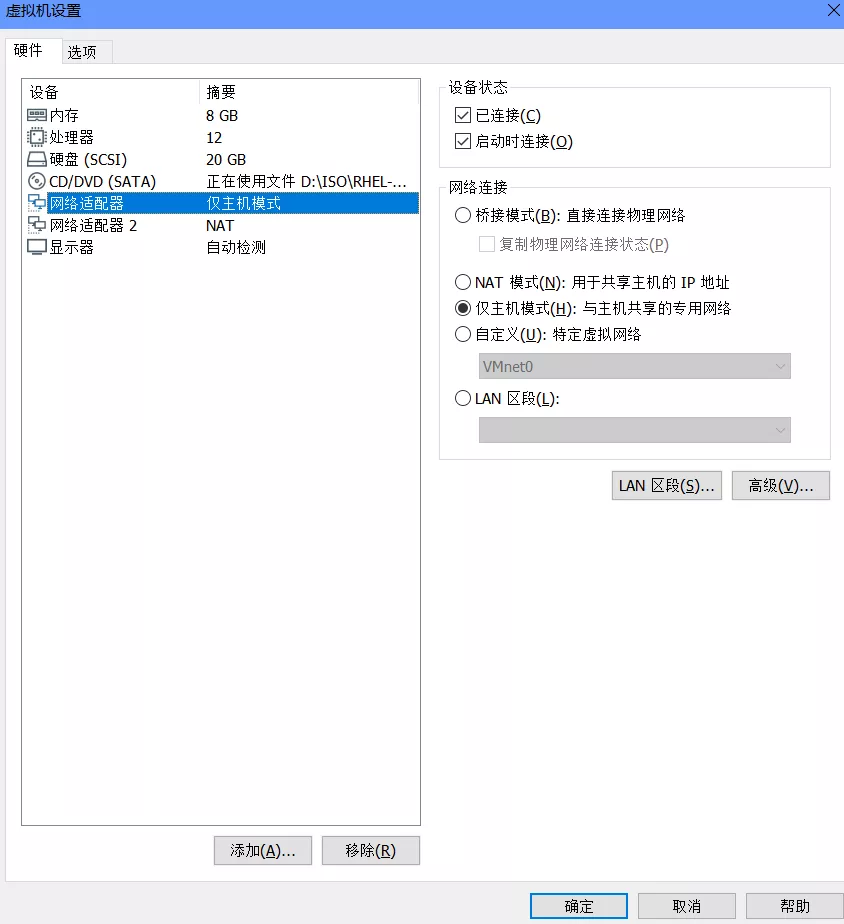Switch to the 硬件 tab

click(x=28, y=51)
